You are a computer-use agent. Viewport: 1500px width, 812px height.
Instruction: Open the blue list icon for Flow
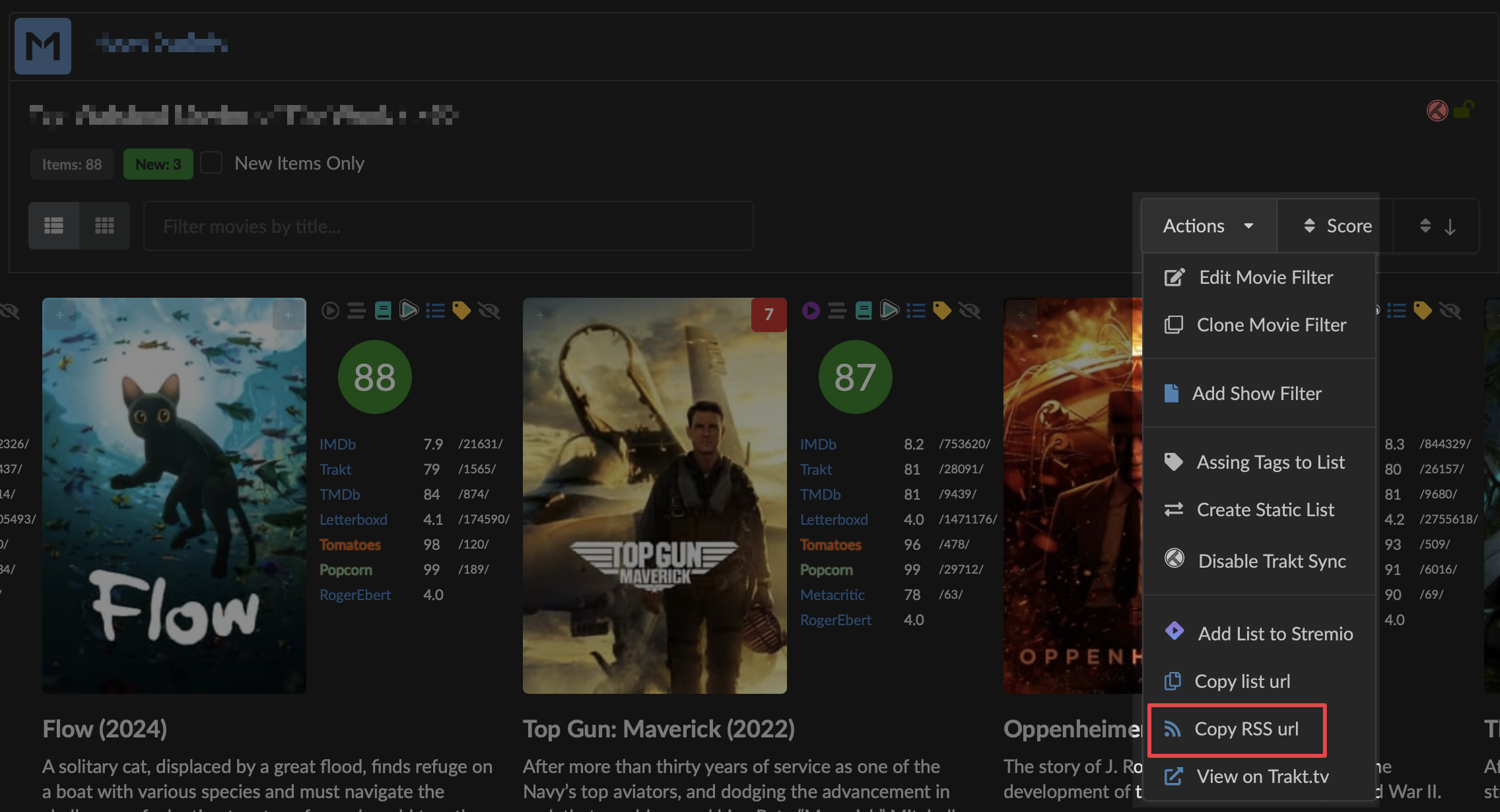point(435,310)
